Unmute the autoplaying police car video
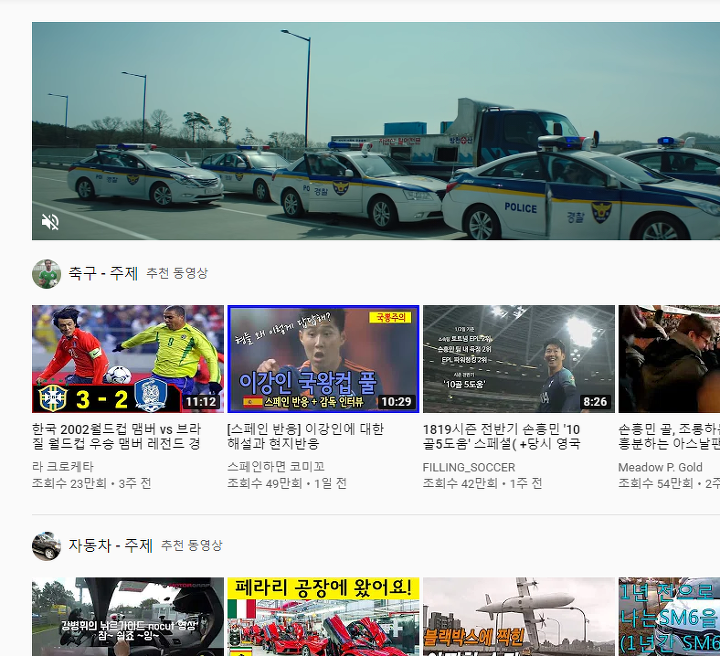Viewport: 720px width, 656px height. pyautogui.click(x=50, y=222)
